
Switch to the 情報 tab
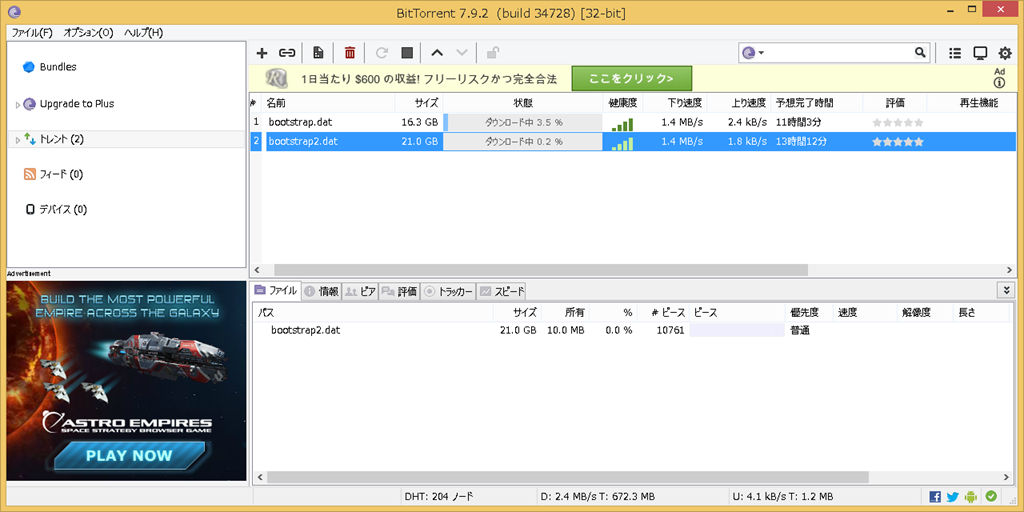pos(321,292)
